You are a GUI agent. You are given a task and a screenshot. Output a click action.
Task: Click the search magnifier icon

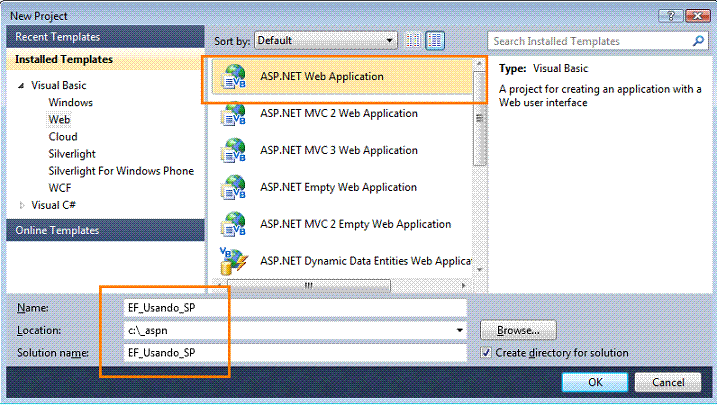[x=698, y=41]
